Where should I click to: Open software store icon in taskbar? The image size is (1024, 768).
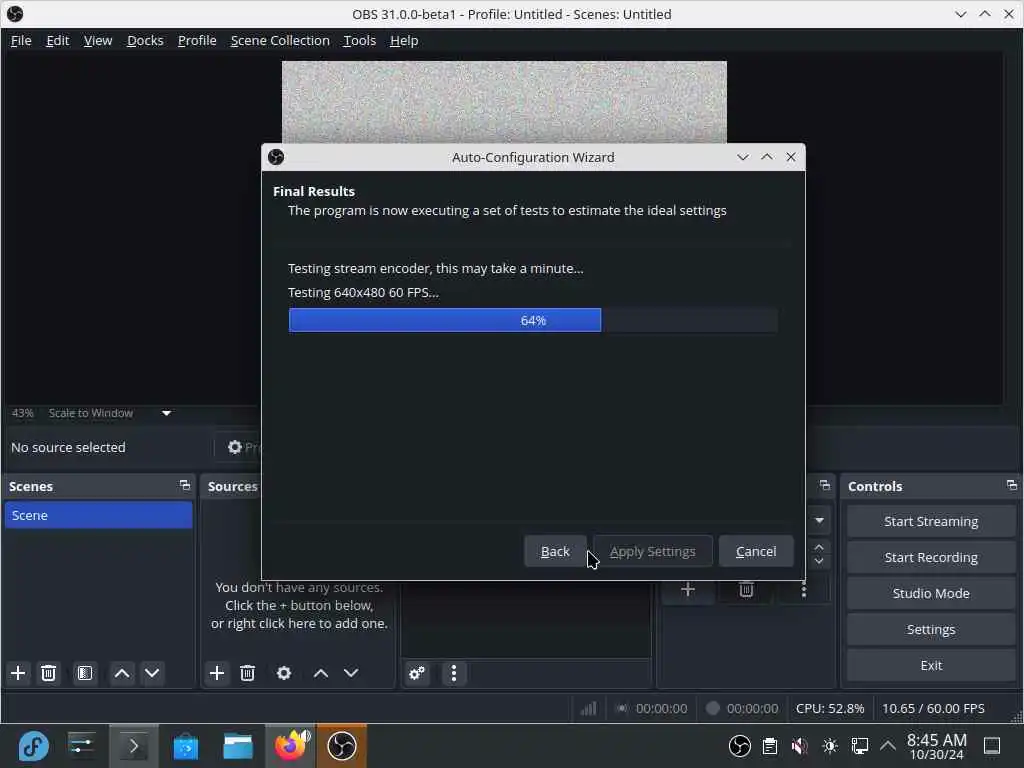pos(185,746)
